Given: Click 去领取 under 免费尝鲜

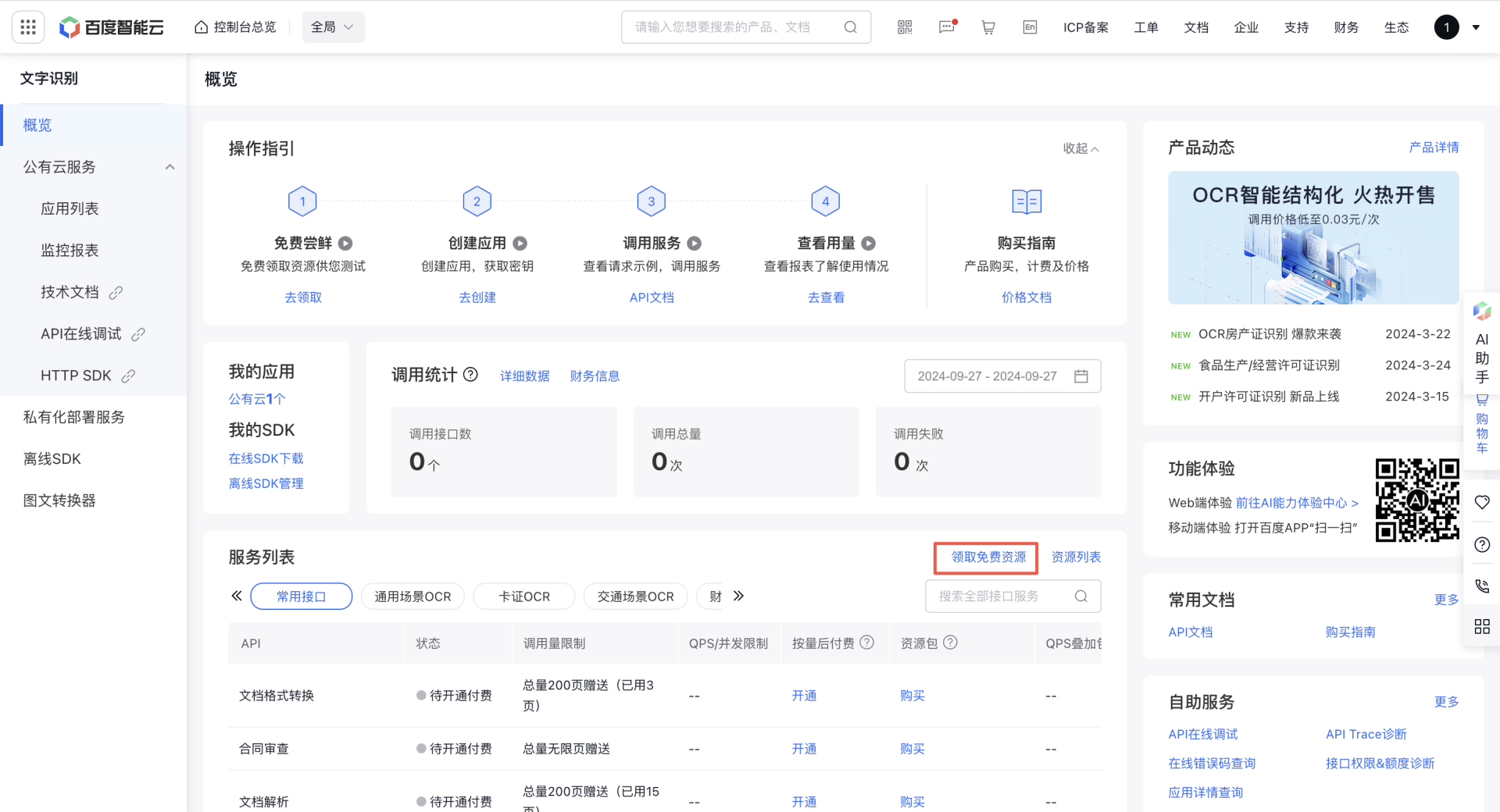Looking at the screenshot, I should point(303,297).
